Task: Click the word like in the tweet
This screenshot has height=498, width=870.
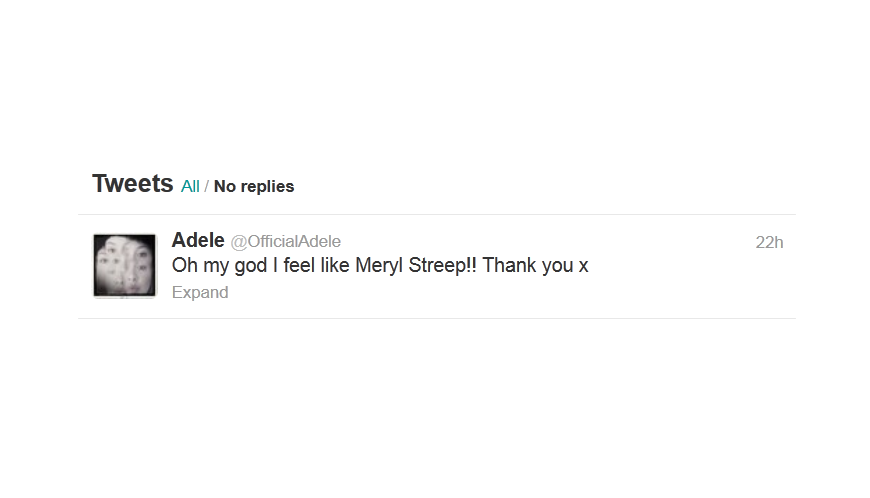Action: pyautogui.click(x=338, y=266)
